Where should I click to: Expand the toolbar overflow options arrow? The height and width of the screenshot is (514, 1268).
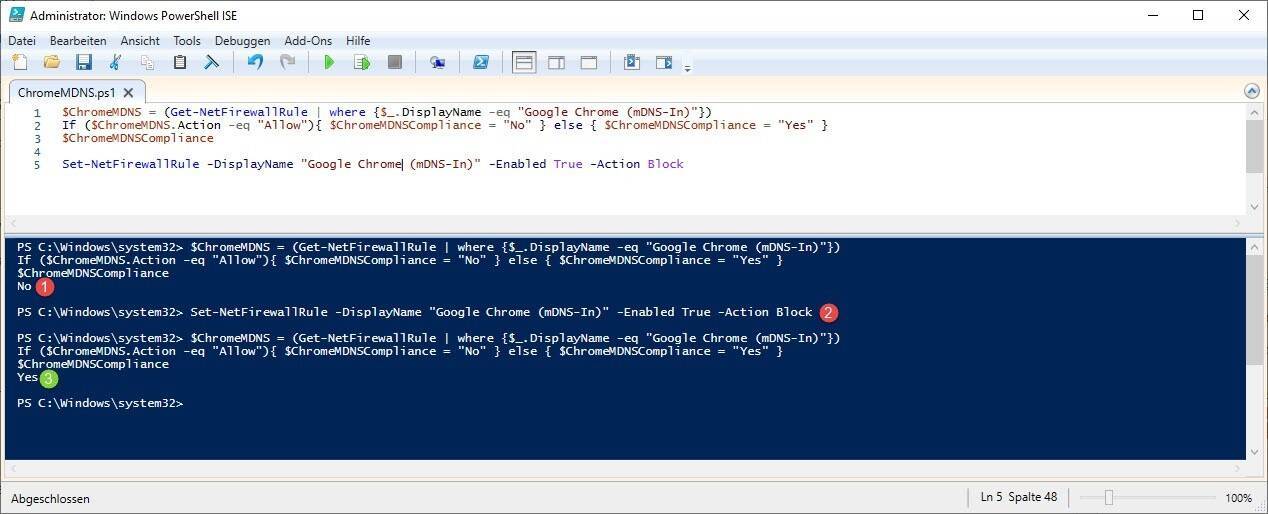pyautogui.click(x=687, y=68)
